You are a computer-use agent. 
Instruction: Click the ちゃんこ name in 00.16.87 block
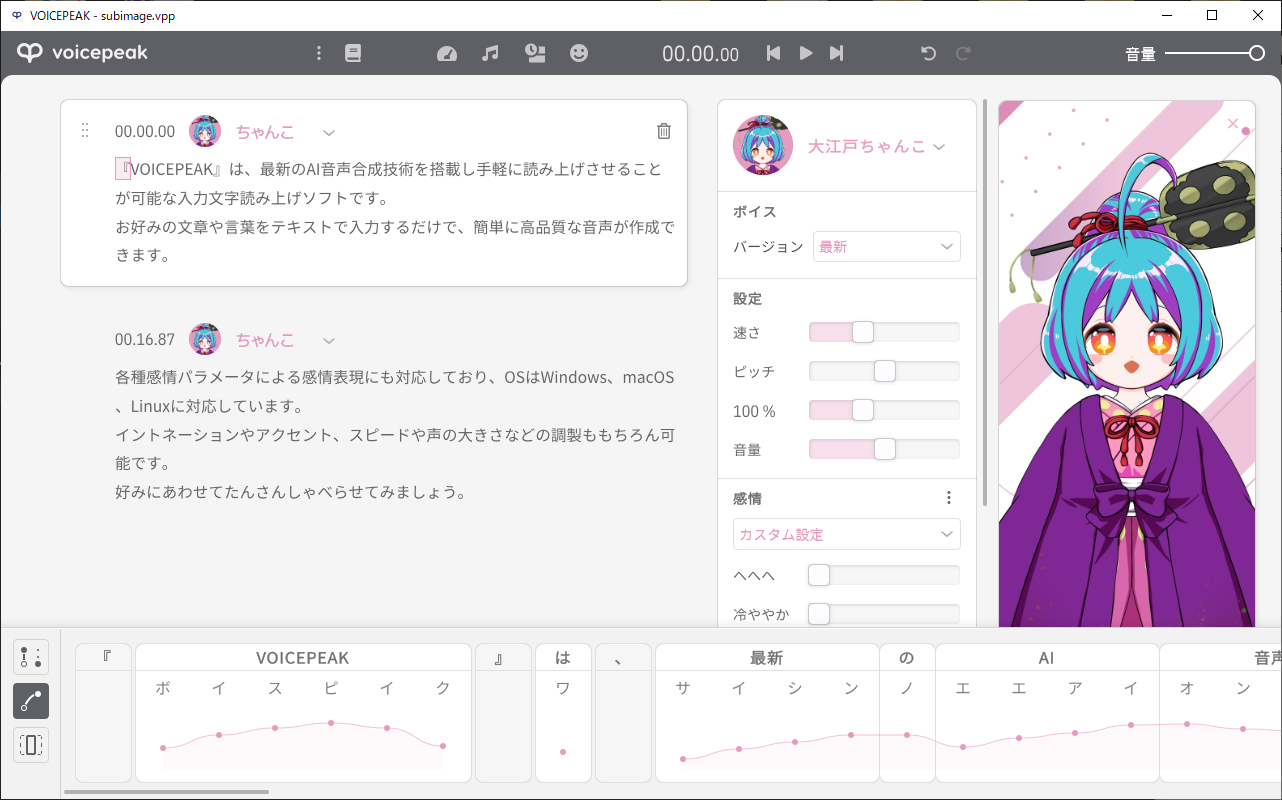pyautogui.click(x=265, y=339)
